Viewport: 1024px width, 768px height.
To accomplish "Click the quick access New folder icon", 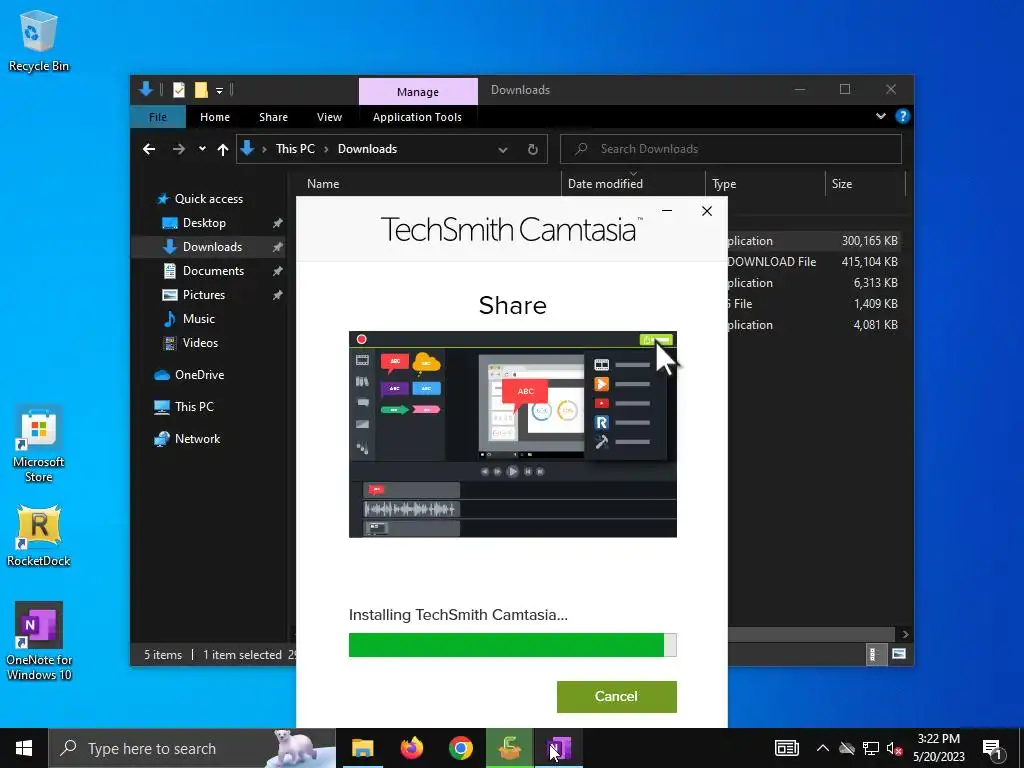I will [x=201, y=90].
